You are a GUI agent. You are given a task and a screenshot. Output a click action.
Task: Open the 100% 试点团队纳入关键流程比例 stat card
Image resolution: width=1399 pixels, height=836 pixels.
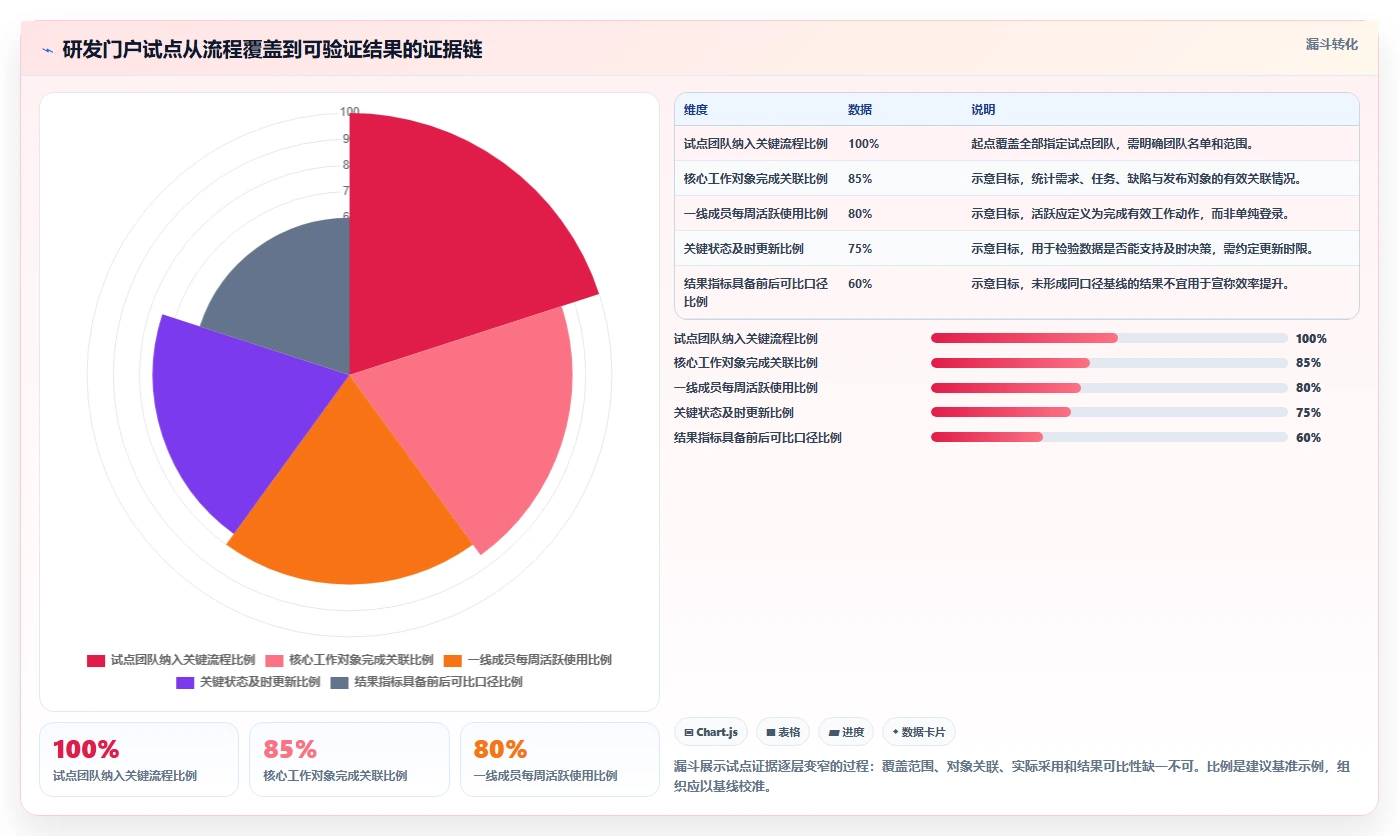click(x=139, y=760)
